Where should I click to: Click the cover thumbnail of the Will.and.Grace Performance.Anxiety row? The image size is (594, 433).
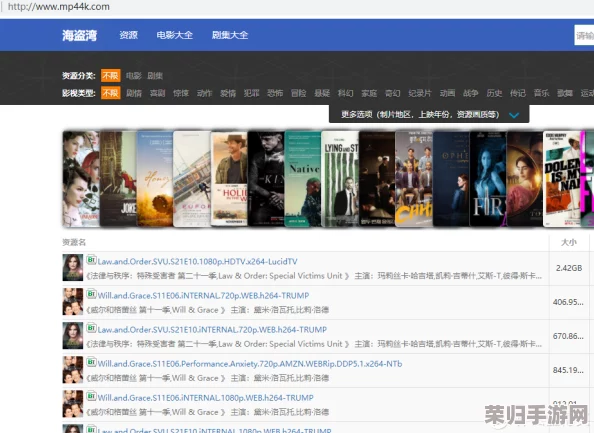(x=73, y=370)
